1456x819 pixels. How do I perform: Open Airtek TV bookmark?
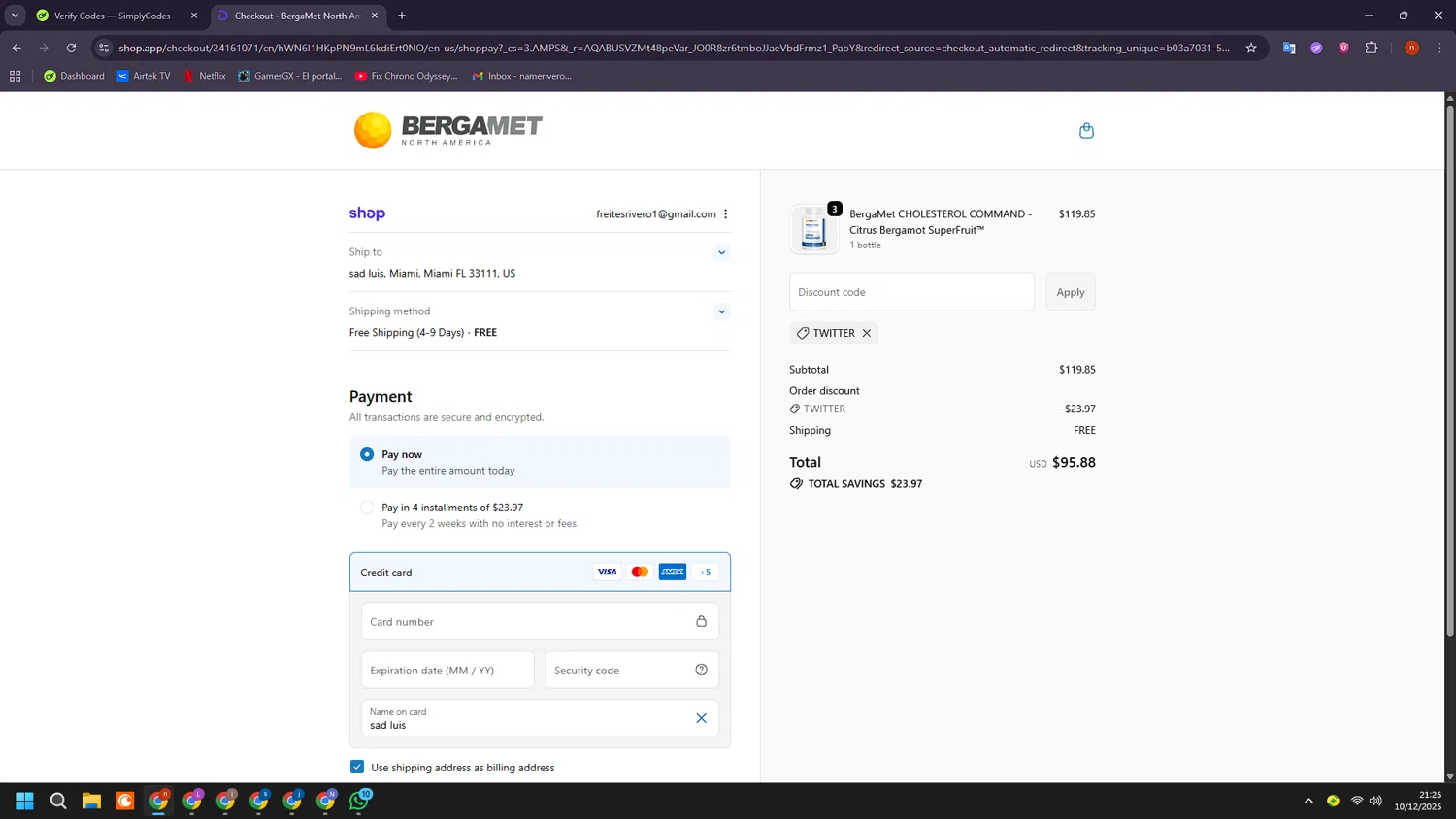[144, 76]
